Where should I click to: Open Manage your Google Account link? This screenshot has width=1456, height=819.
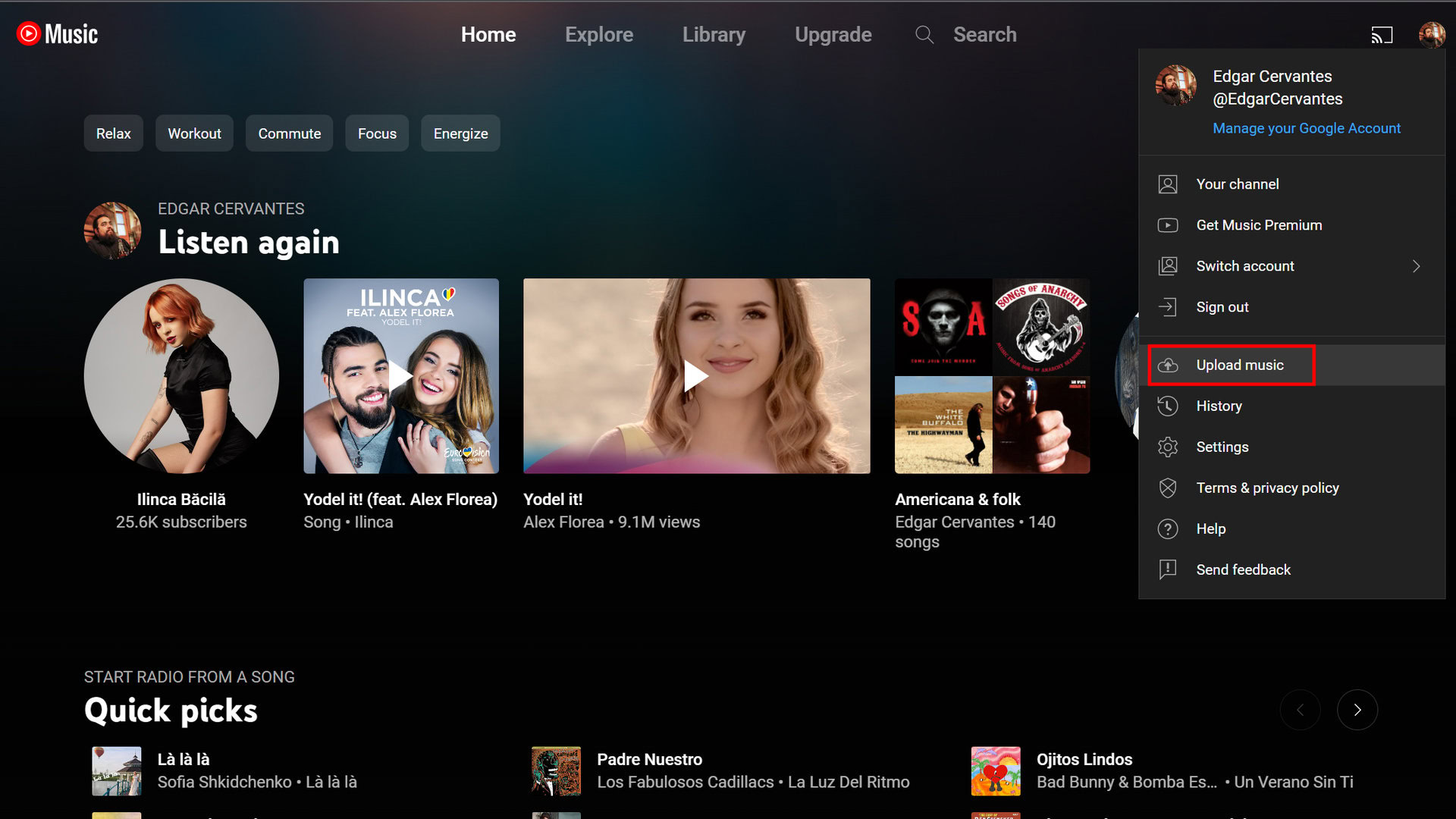(x=1306, y=128)
